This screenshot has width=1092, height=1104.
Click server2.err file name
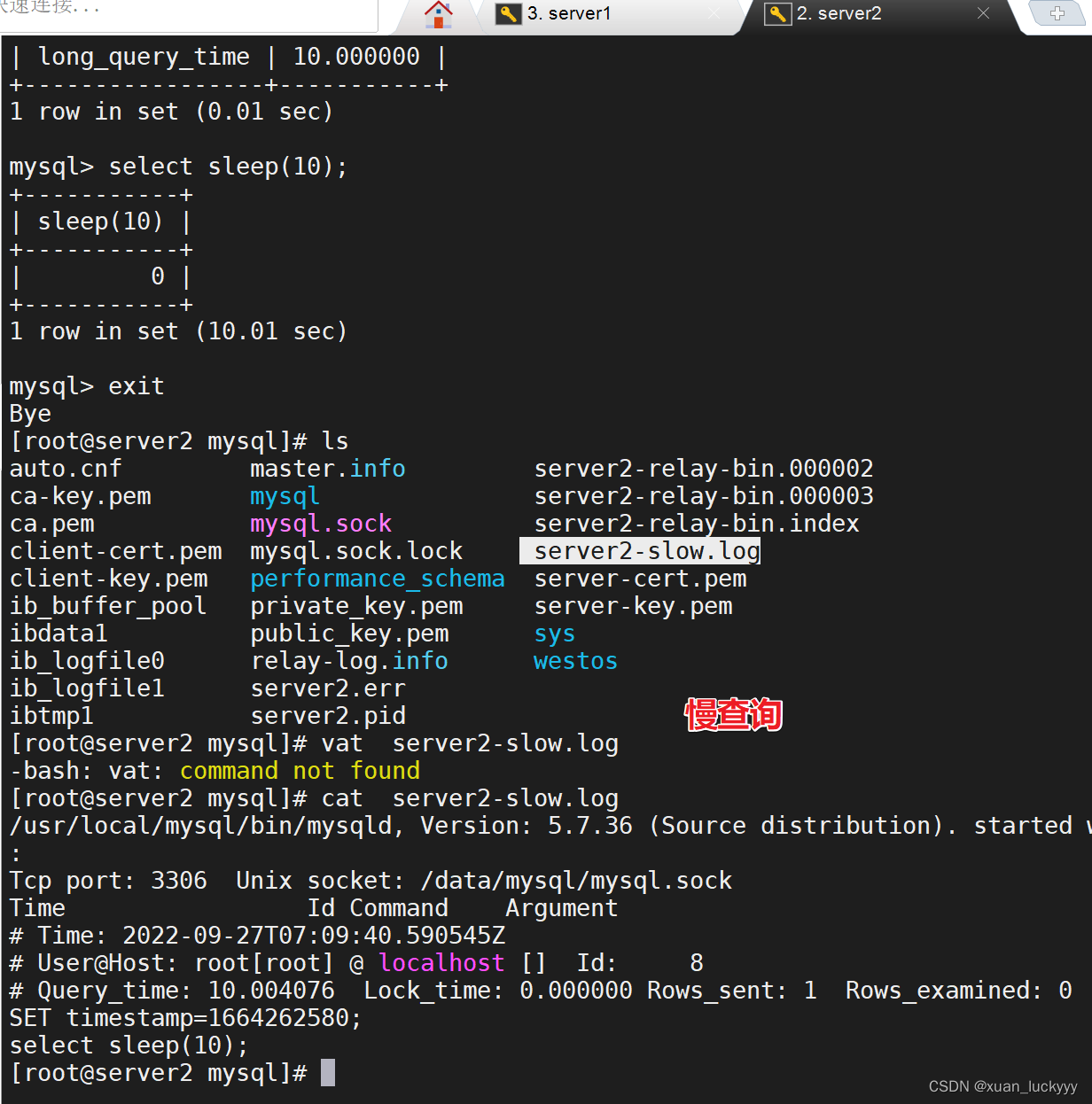coord(328,688)
